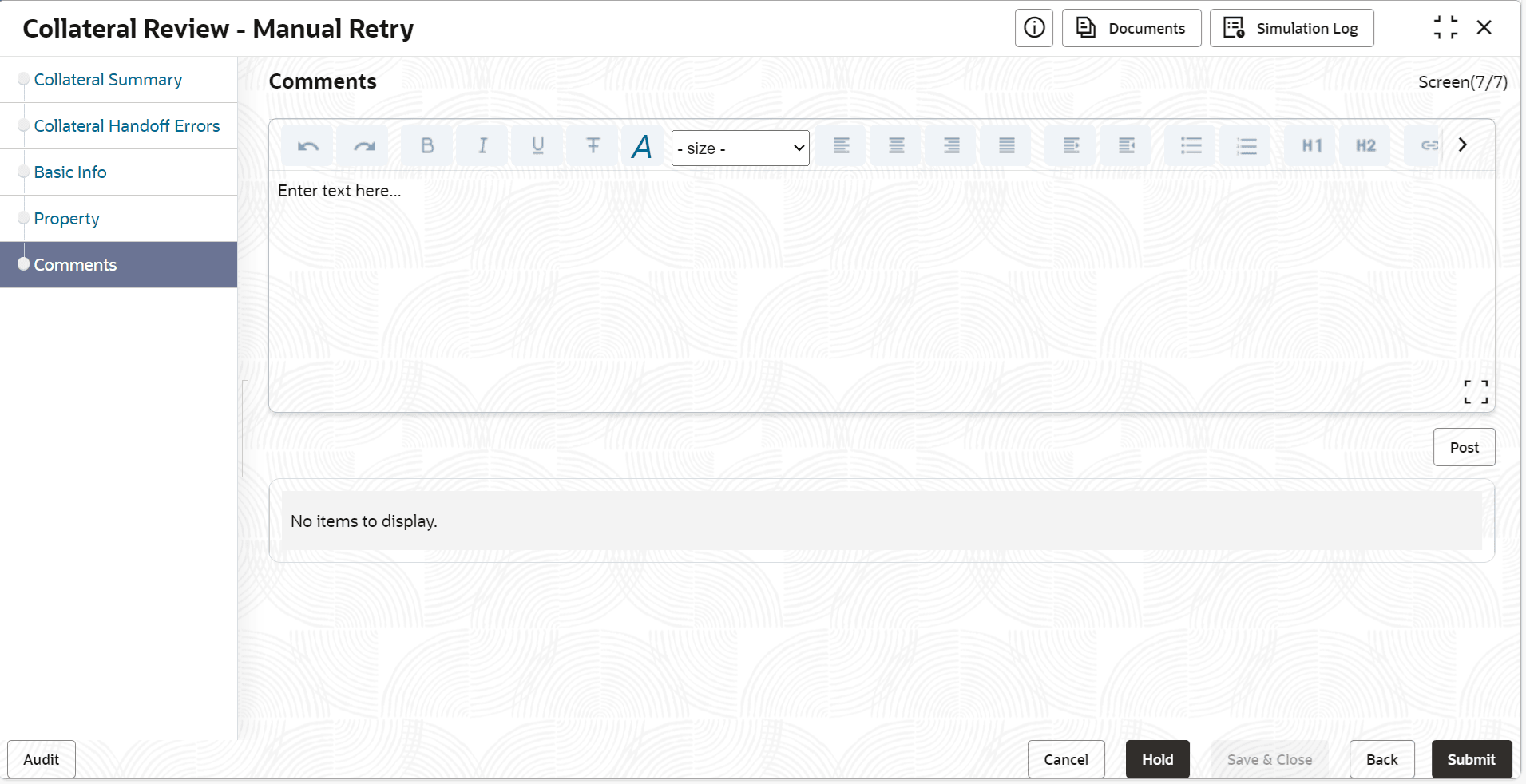Increase text indent

(1072, 146)
